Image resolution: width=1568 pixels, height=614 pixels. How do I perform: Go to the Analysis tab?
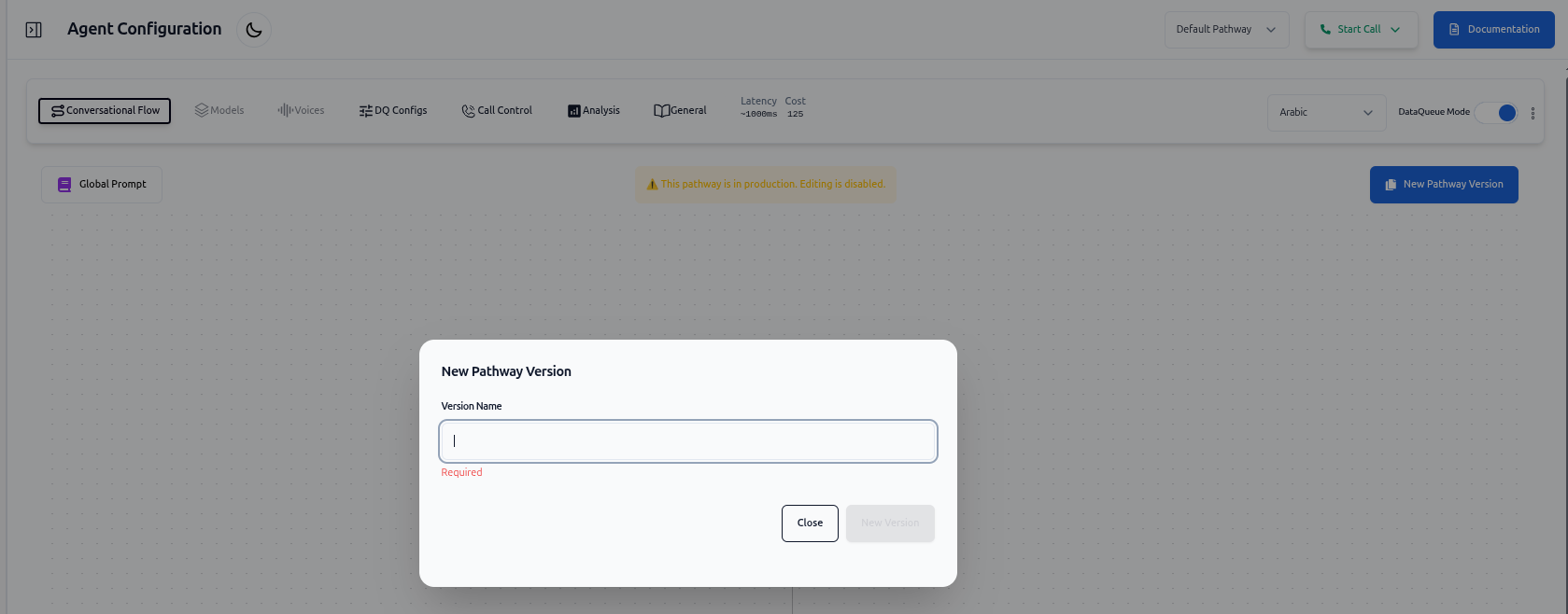tap(594, 110)
